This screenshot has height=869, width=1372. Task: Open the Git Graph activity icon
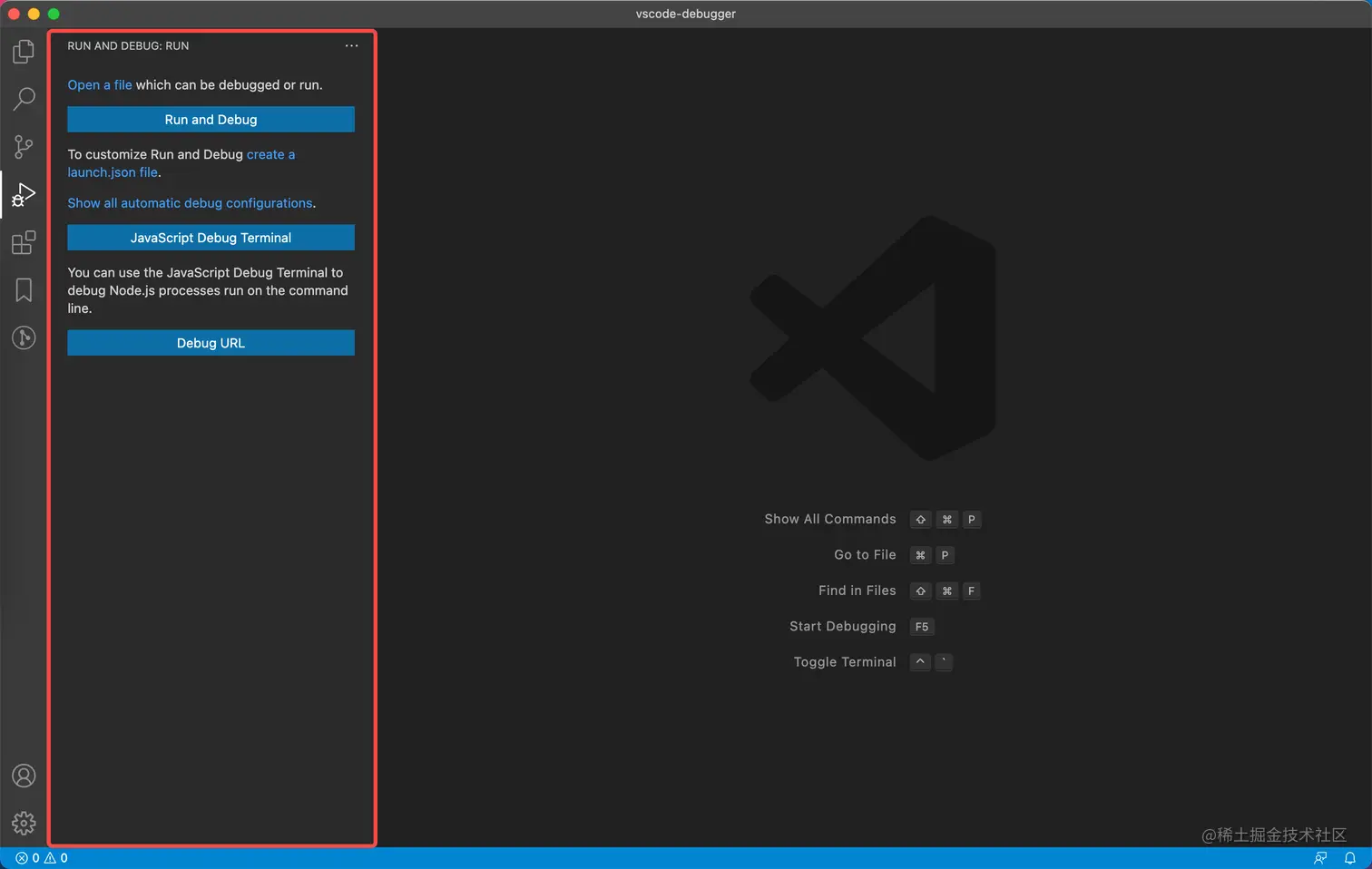[24, 337]
